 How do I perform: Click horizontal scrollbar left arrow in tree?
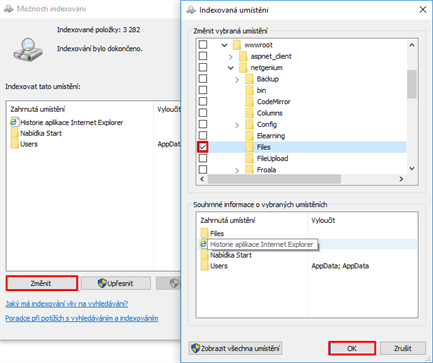point(202,179)
